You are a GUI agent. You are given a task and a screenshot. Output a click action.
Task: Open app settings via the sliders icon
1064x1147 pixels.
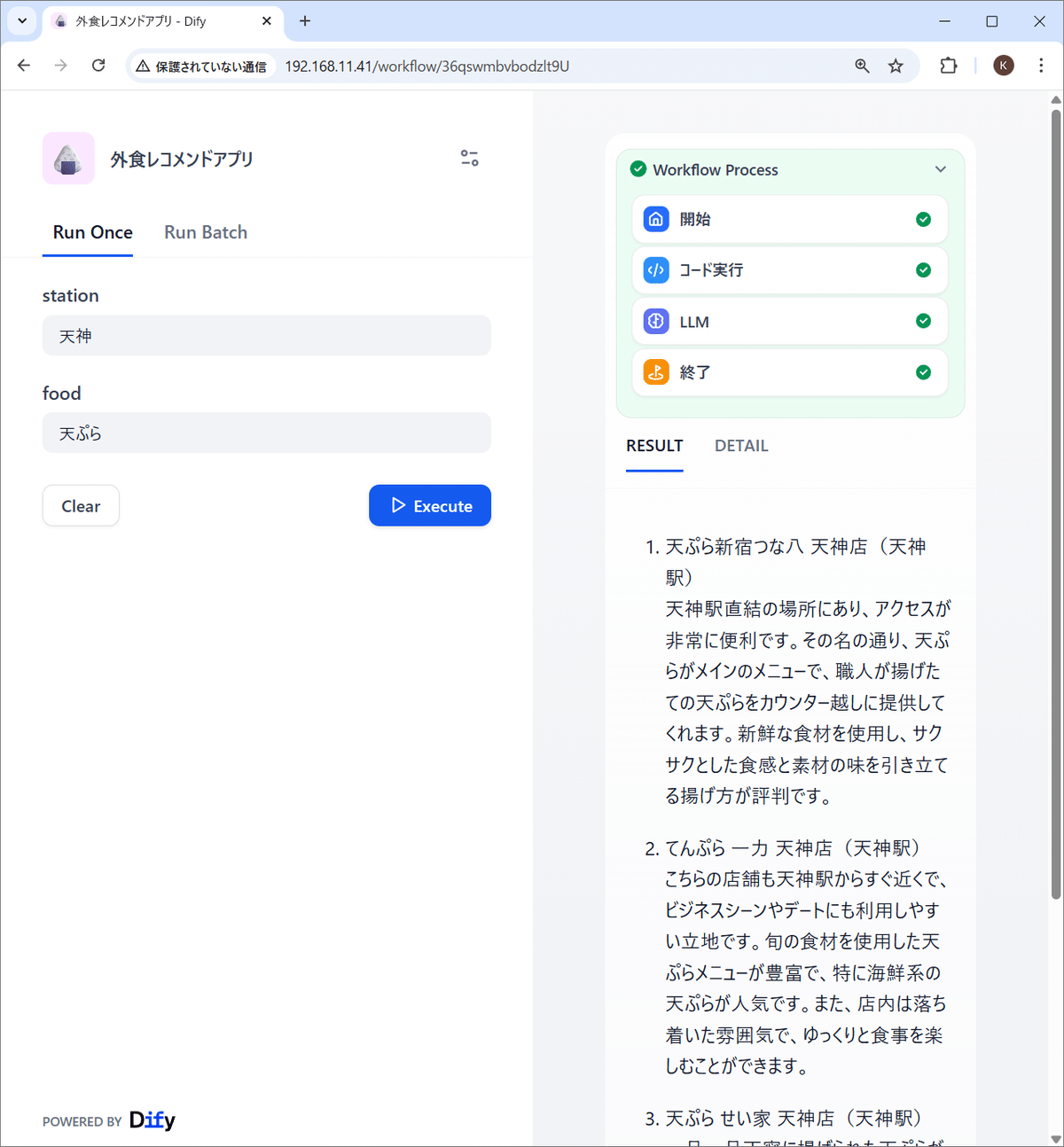[x=469, y=158]
